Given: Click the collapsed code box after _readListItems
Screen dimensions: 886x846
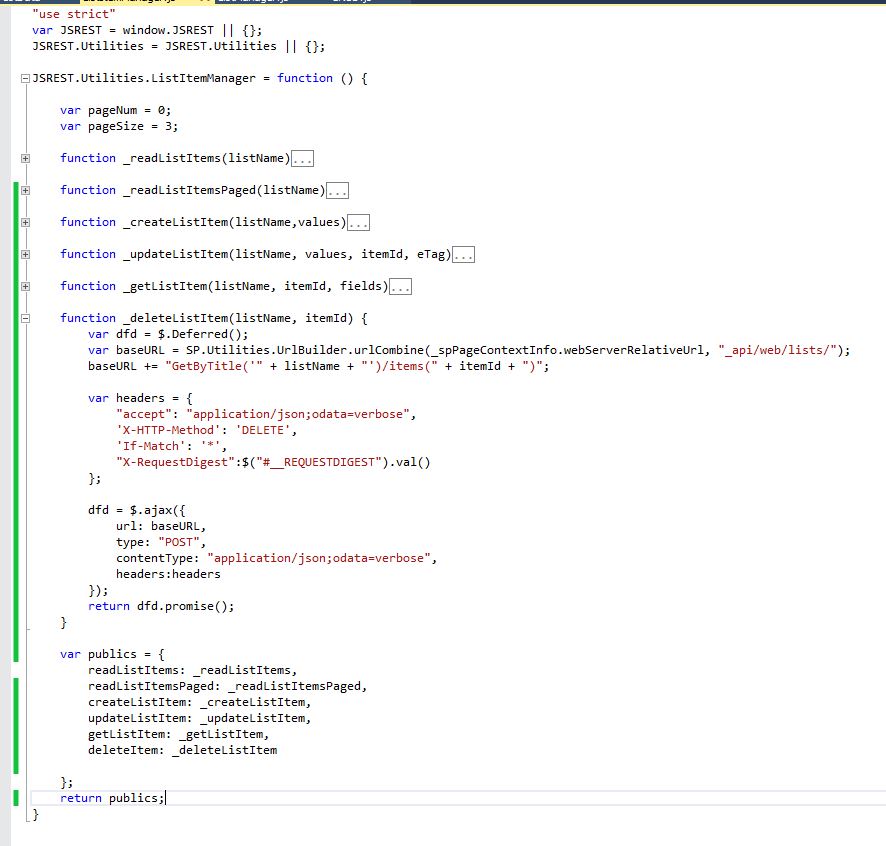Looking at the screenshot, I should coord(302,158).
